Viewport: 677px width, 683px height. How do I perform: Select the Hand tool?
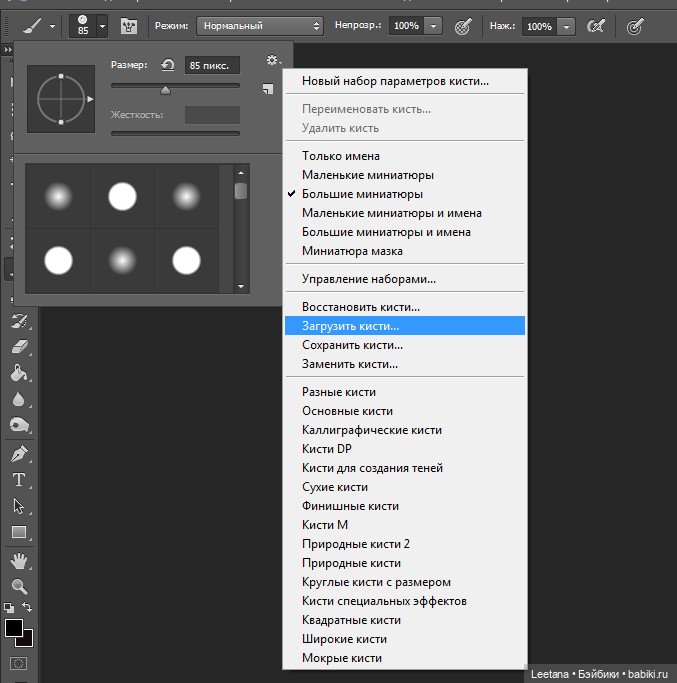(19, 561)
